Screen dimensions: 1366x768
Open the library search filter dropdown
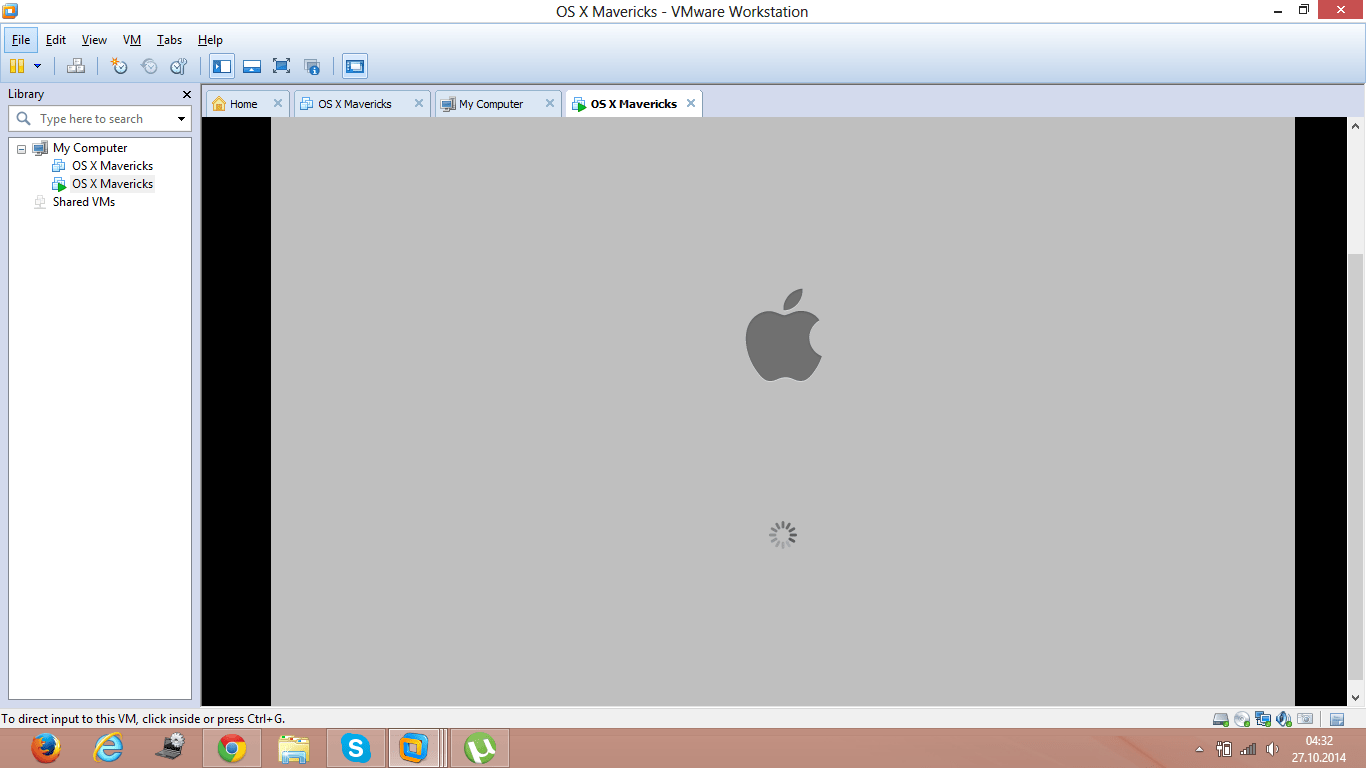181,119
